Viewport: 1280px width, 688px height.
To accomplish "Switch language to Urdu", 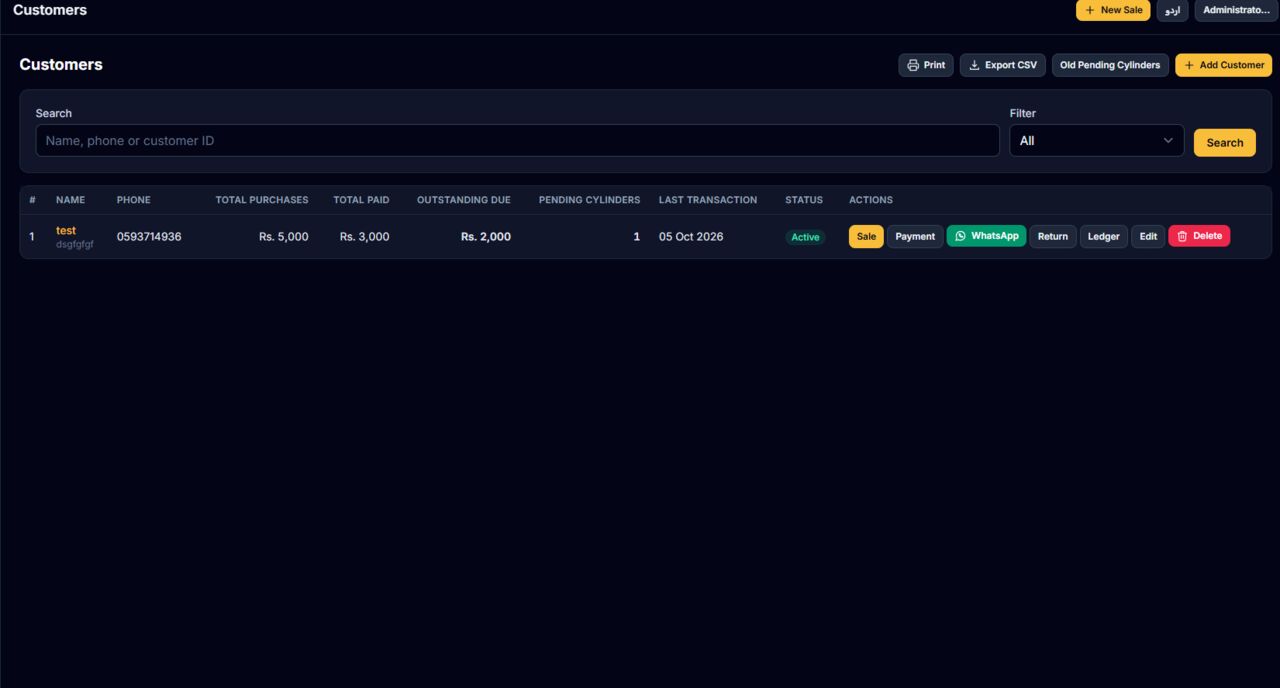I will (1173, 10).
